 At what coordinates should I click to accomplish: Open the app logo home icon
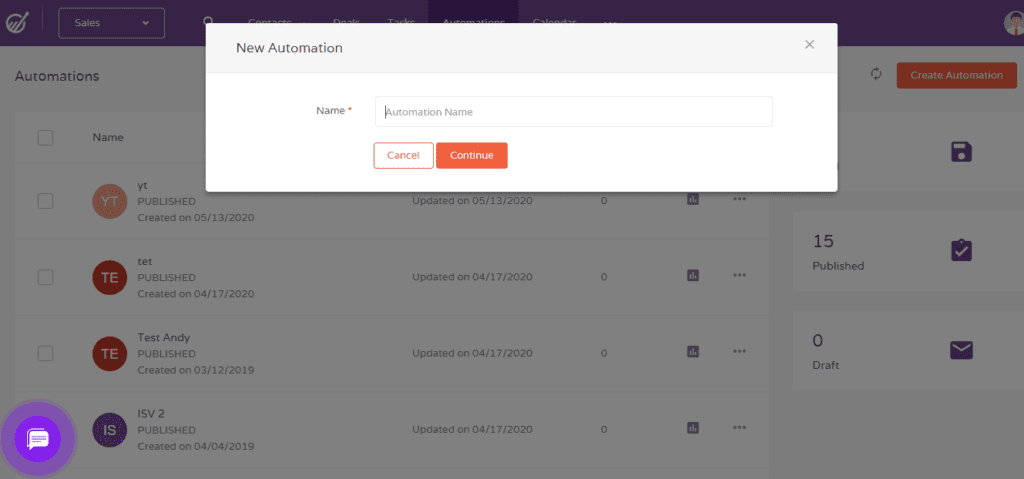pyautogui.click(x=16, y=22)
